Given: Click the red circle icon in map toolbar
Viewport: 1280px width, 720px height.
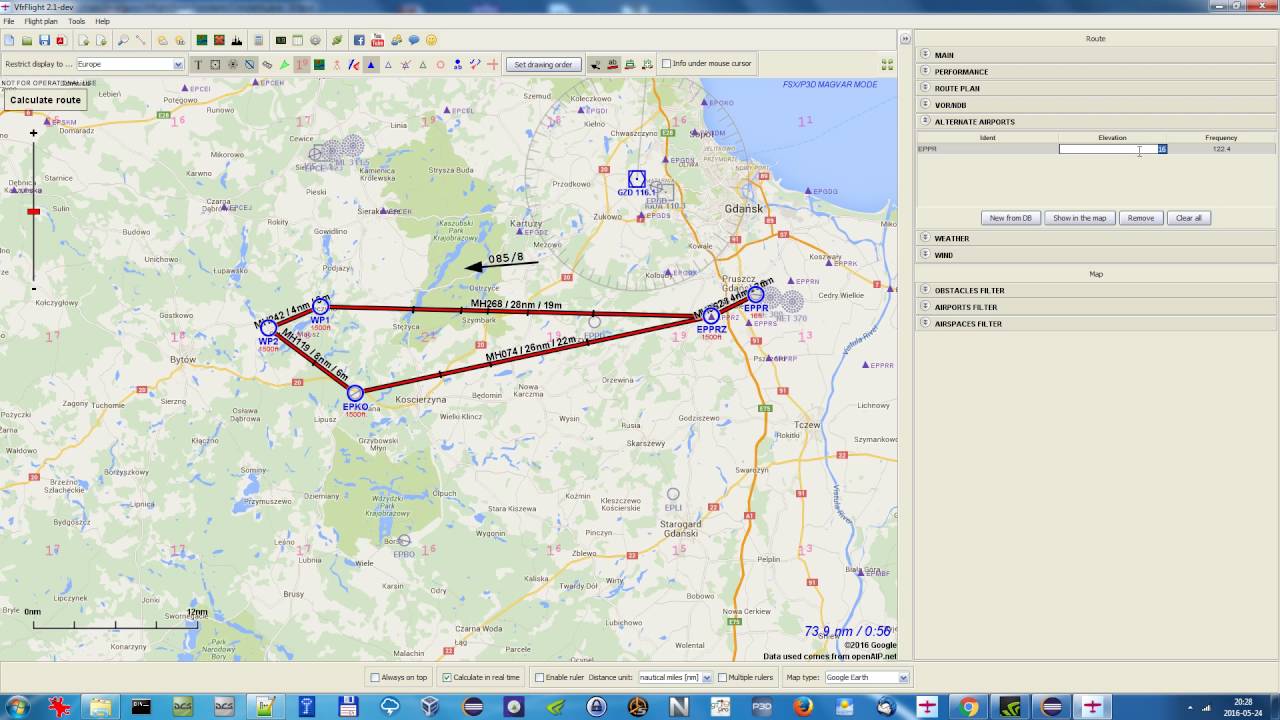Looking at the screenshot, I should point(440,64).
